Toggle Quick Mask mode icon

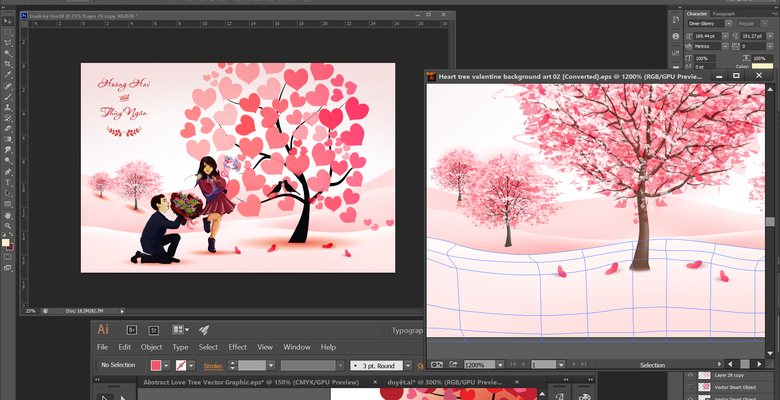8,257
